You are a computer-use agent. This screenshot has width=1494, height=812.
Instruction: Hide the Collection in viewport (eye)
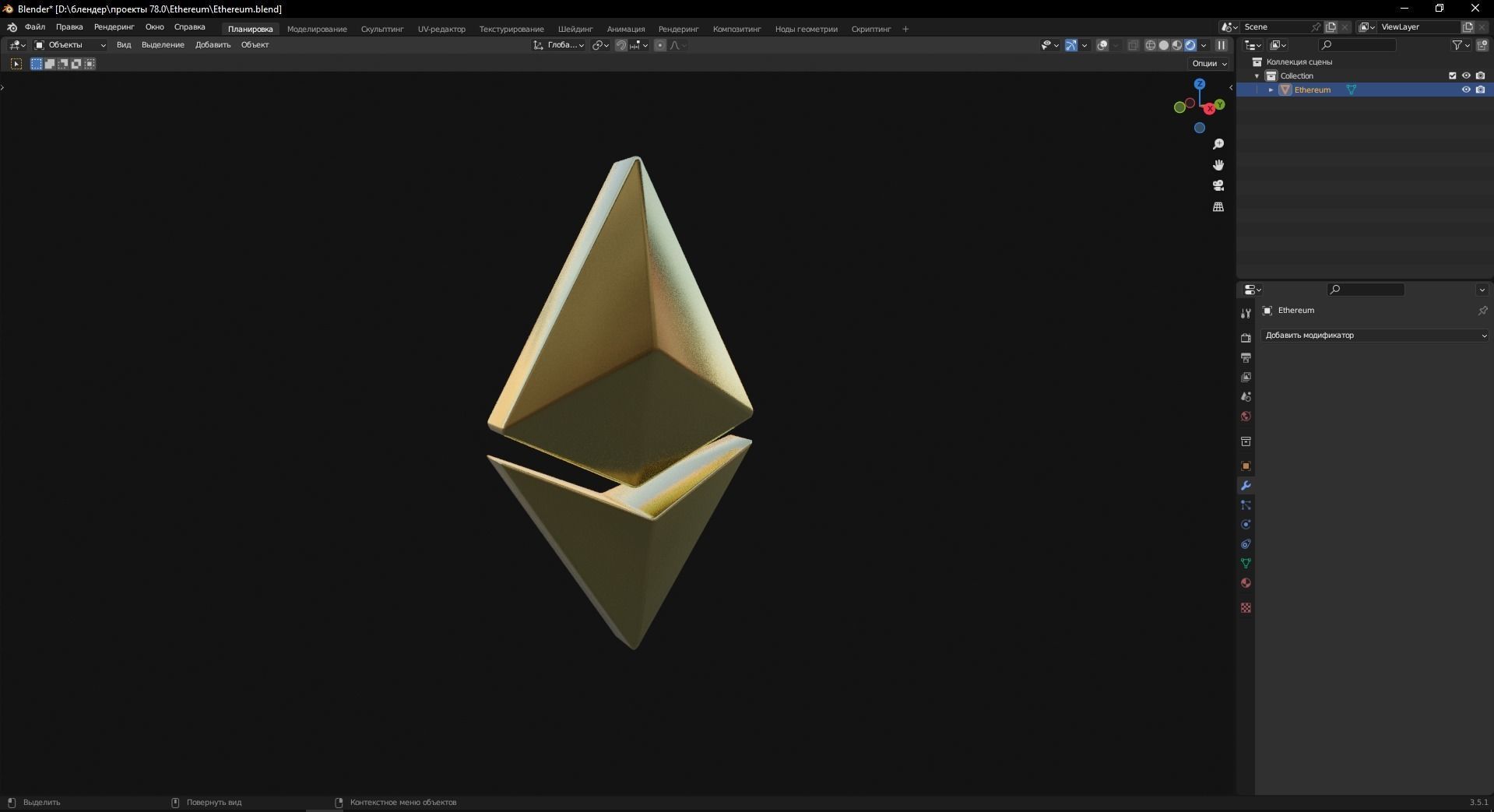[x=1466, y=76]
